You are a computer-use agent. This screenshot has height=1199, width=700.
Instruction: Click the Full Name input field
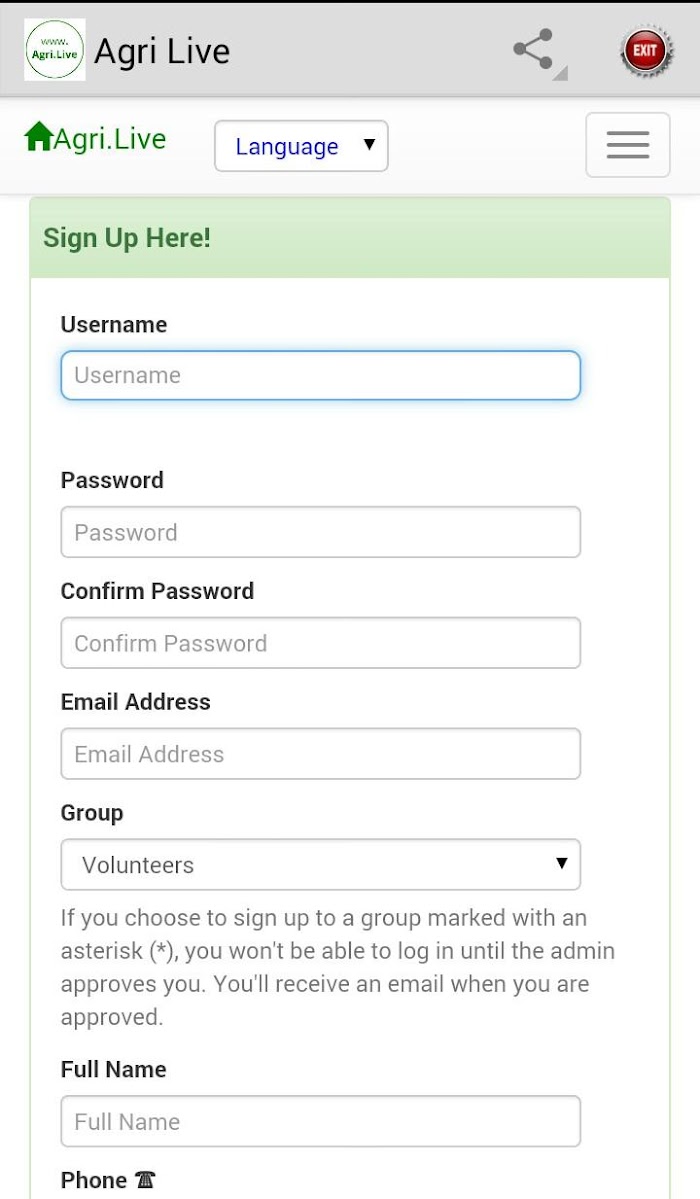coord(321,1121)
